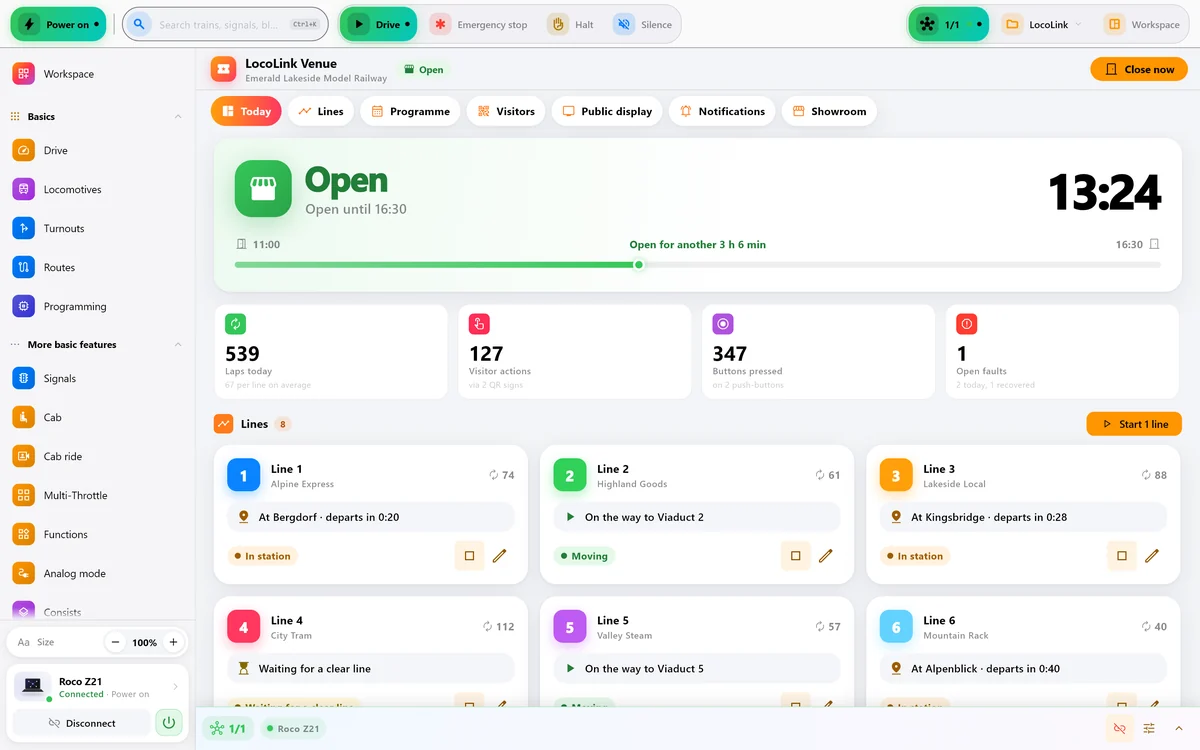Toggle the Power on button in the top bar

pos(58,24)
